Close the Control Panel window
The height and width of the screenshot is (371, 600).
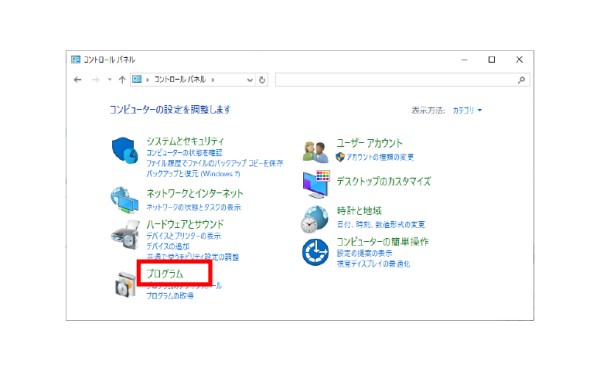(519, 59)
